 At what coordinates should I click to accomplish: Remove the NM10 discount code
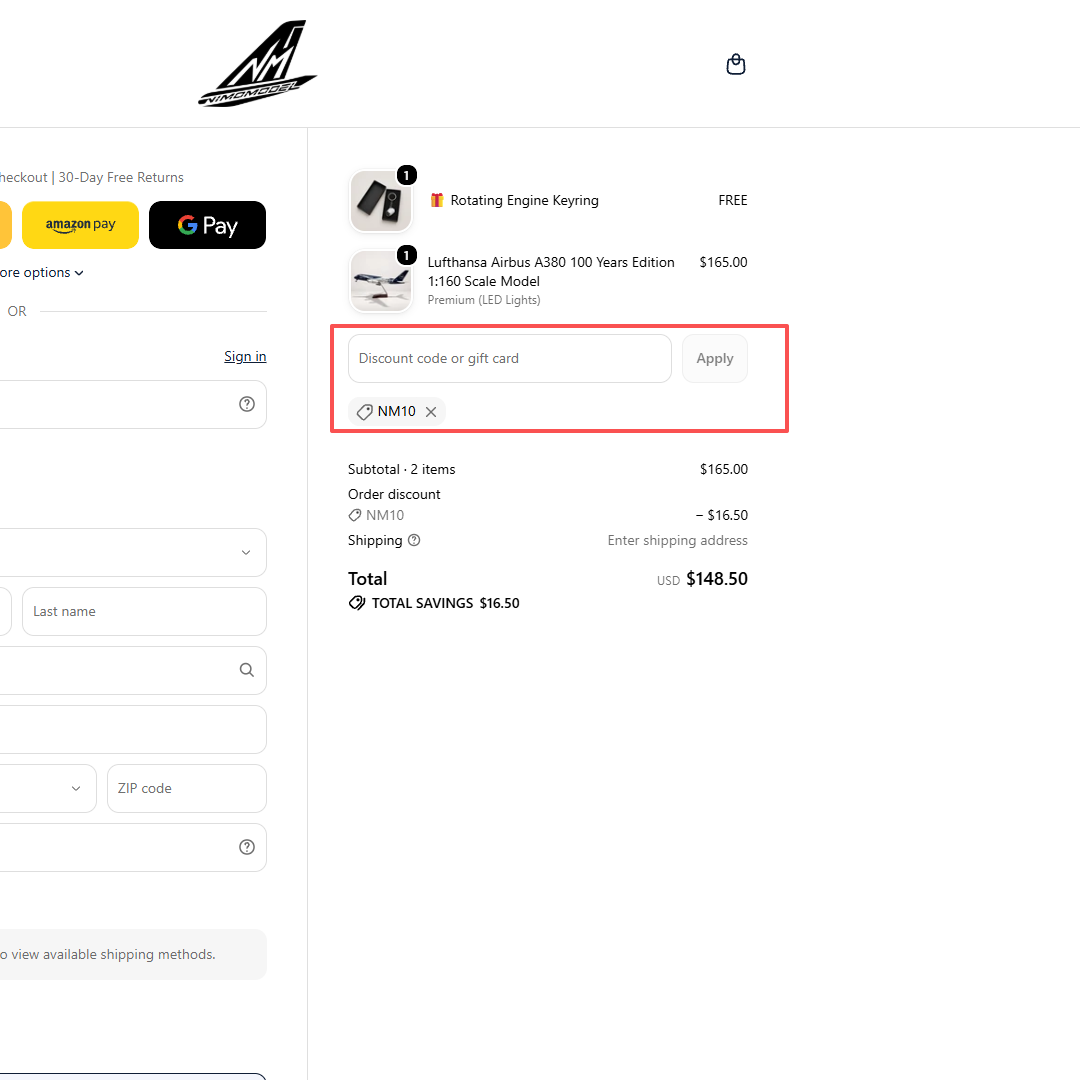point(431,412)
